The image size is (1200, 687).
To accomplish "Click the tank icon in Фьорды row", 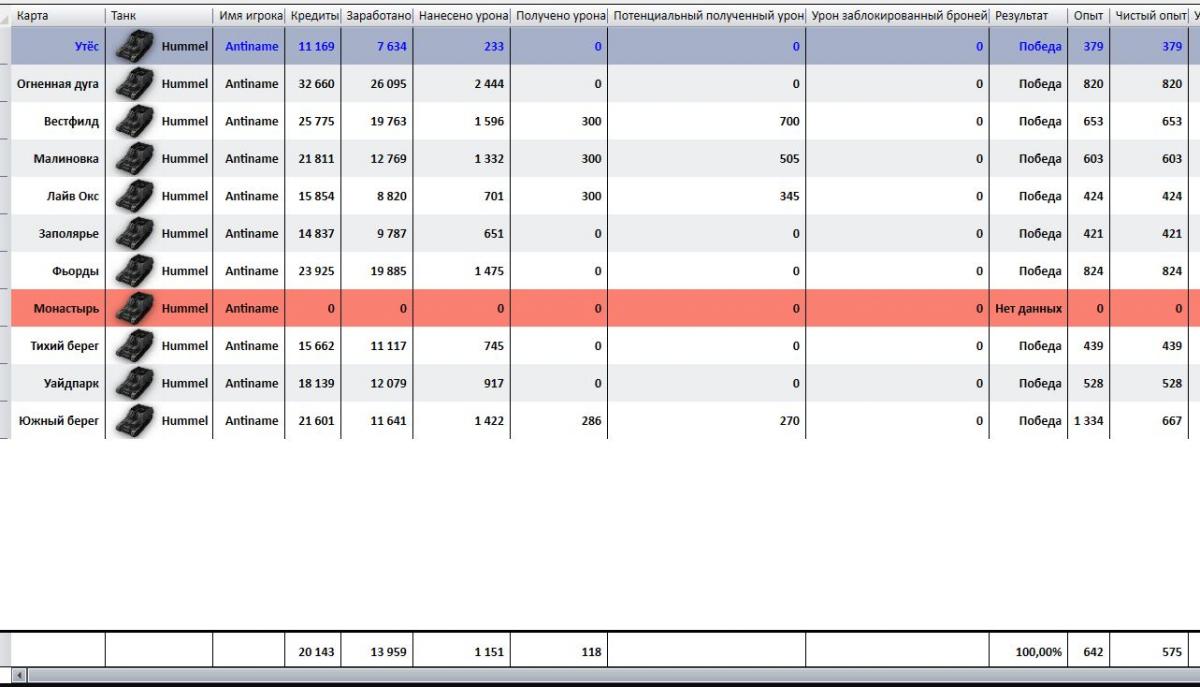I will click(134, 271).
